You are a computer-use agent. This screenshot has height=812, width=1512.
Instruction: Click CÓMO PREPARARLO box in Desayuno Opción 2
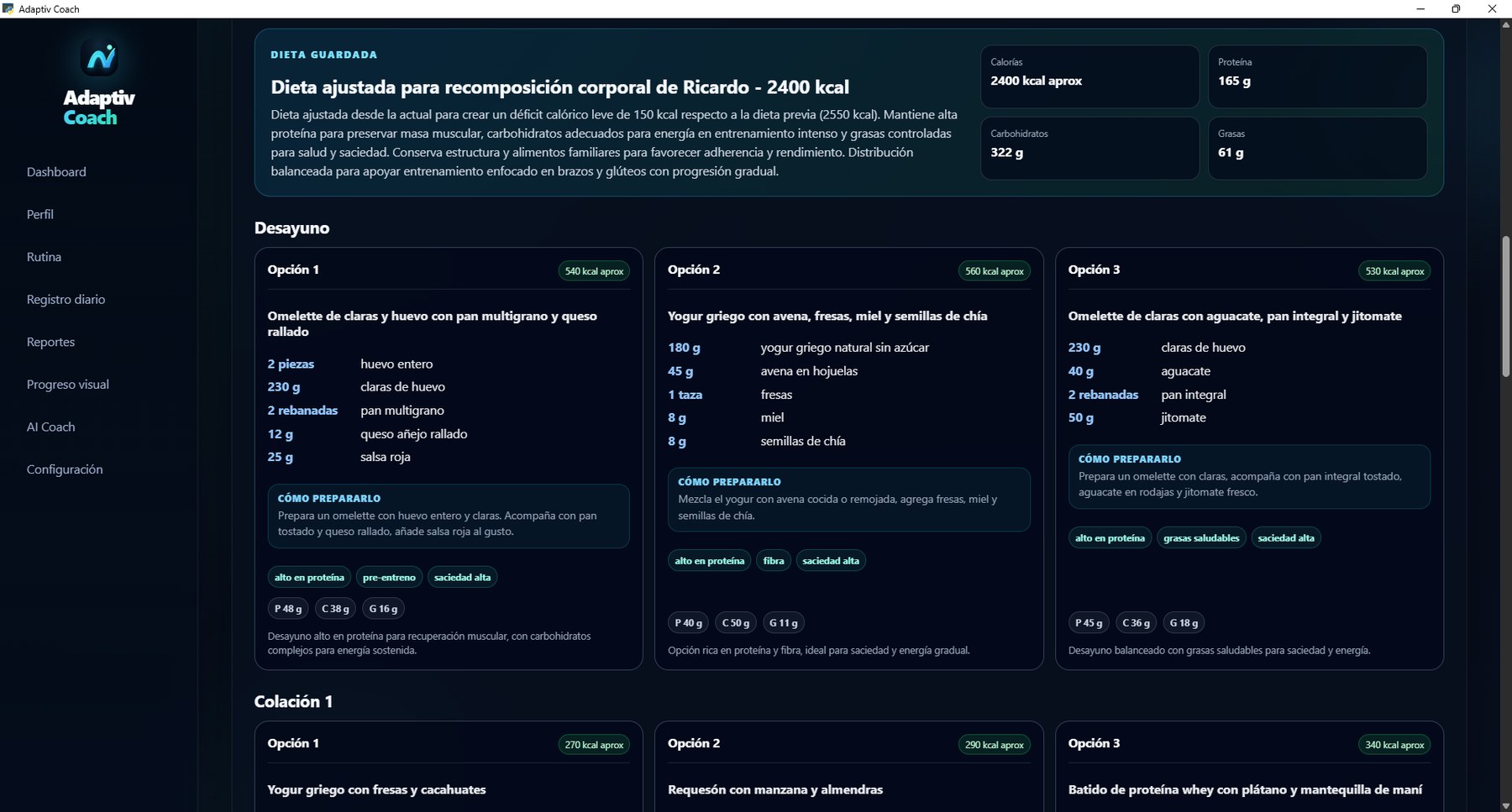point(849,500)
